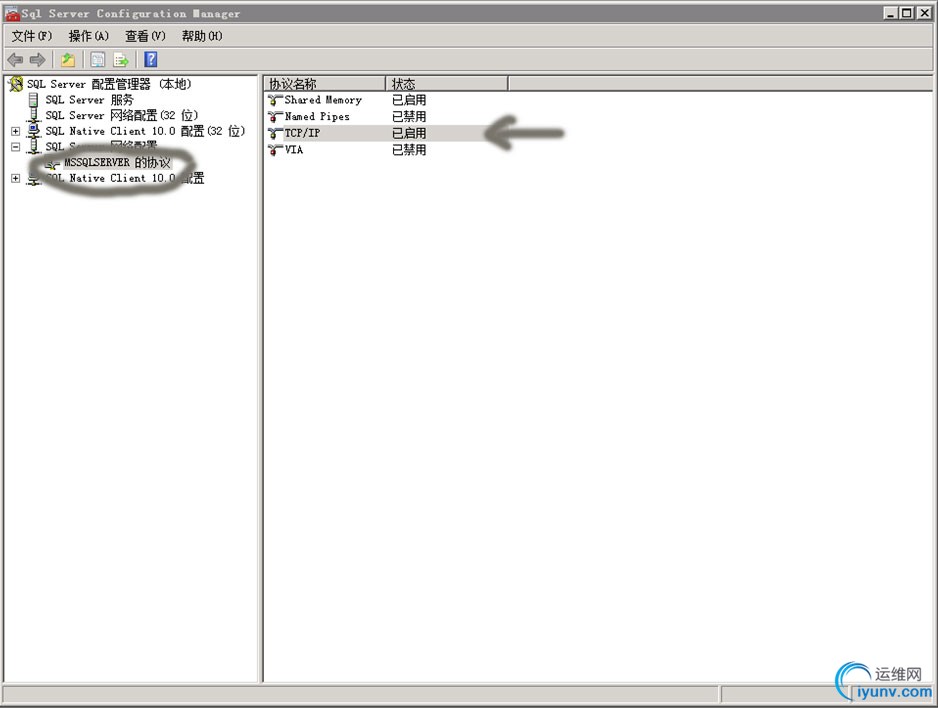This screenshot has width=938, height=708.
Task: Click the SQL Server 网络配置 (32 位) icon
Action: coord(34,115)
